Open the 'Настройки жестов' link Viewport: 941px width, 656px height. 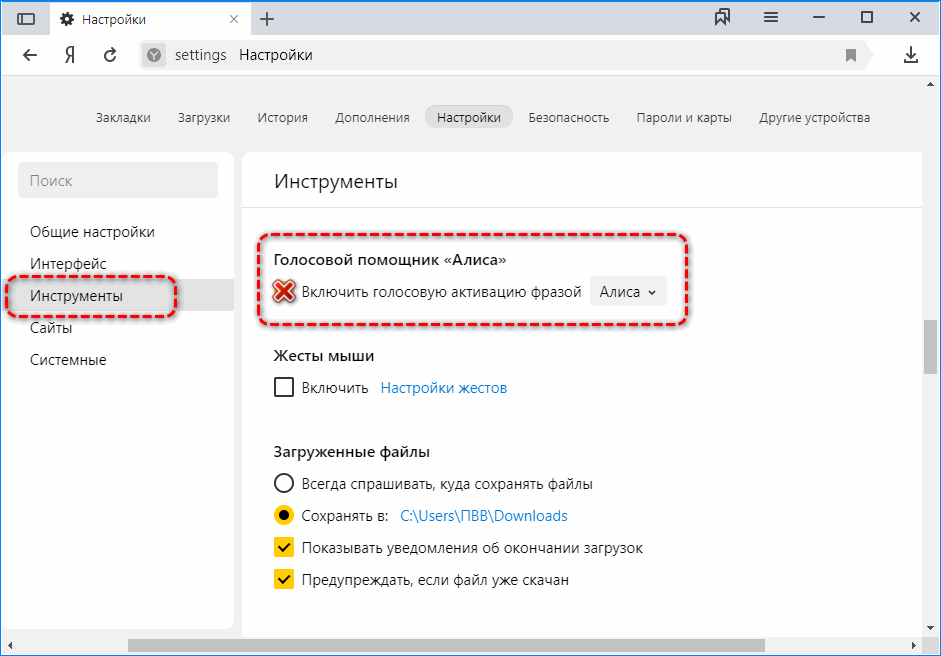tap(443, 388)
